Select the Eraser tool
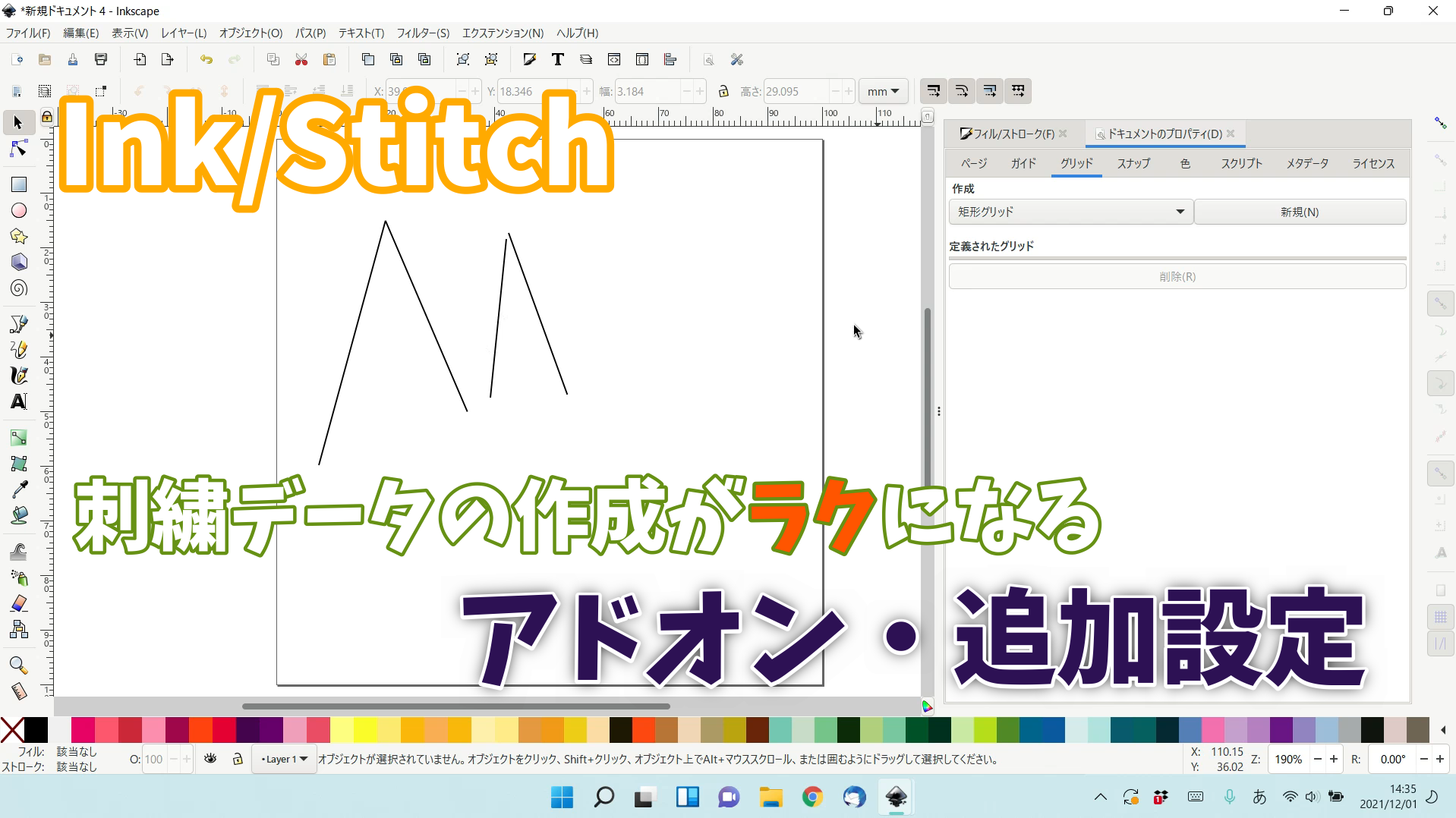Screen dimensions: 1456x818 click(18, 603)
